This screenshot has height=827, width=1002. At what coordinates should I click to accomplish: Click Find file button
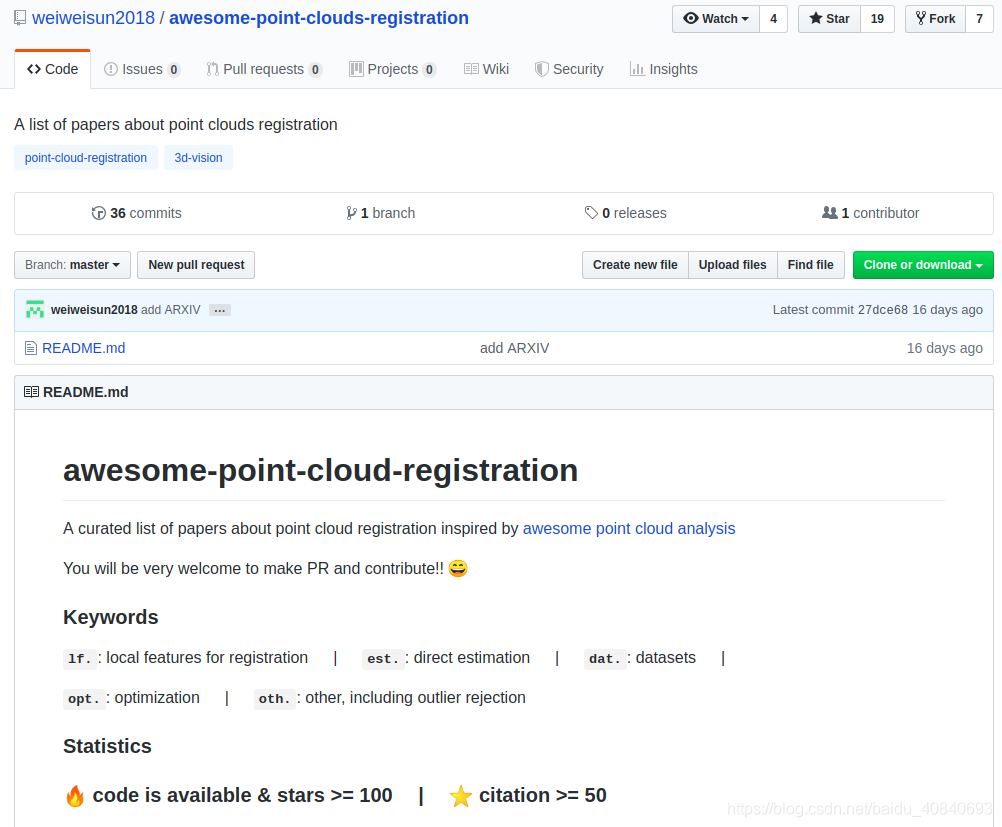810,265
